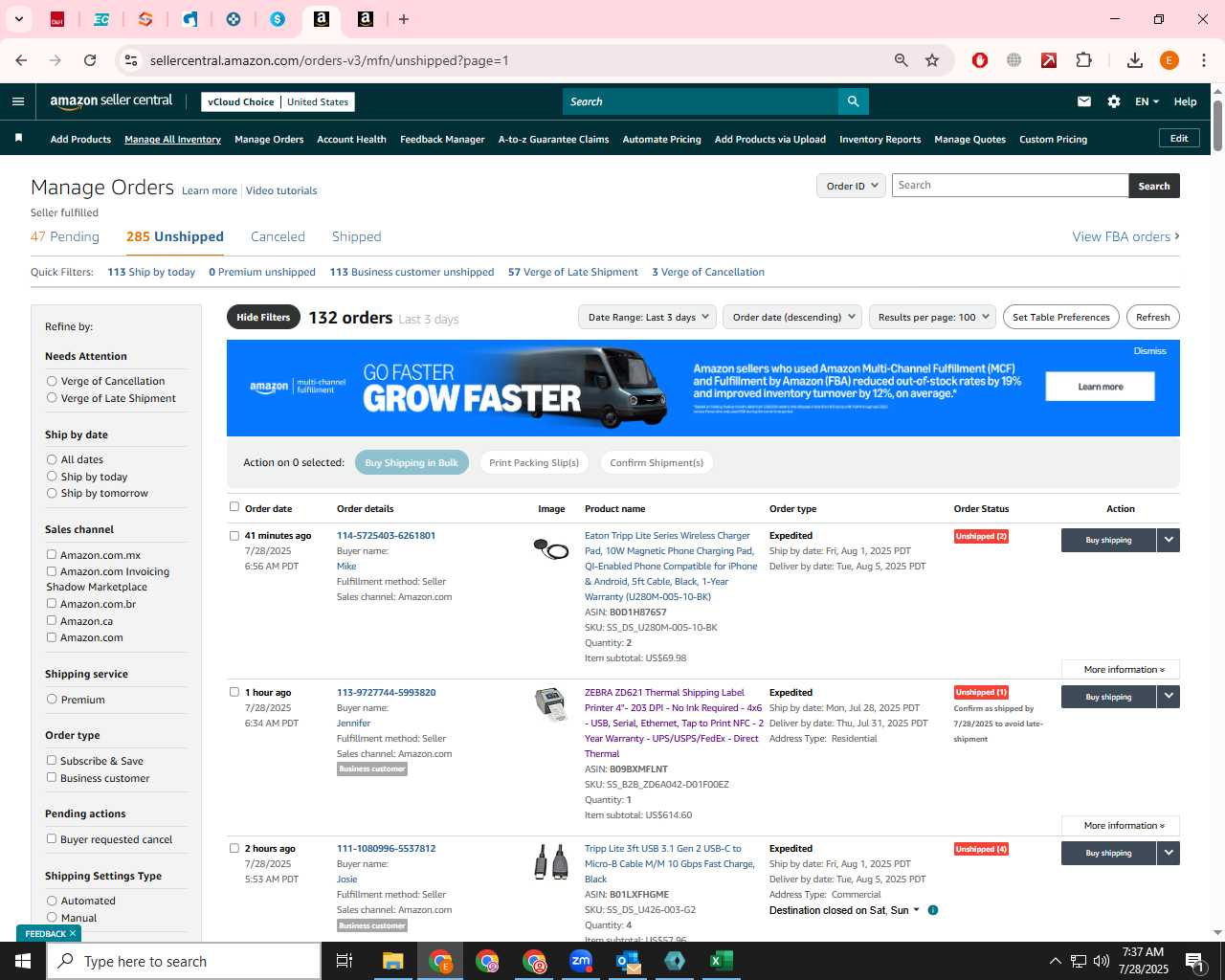Select Verge of Cancellation radio button
The height and width of the screenshot is (980, 1225).
[52, 381]
